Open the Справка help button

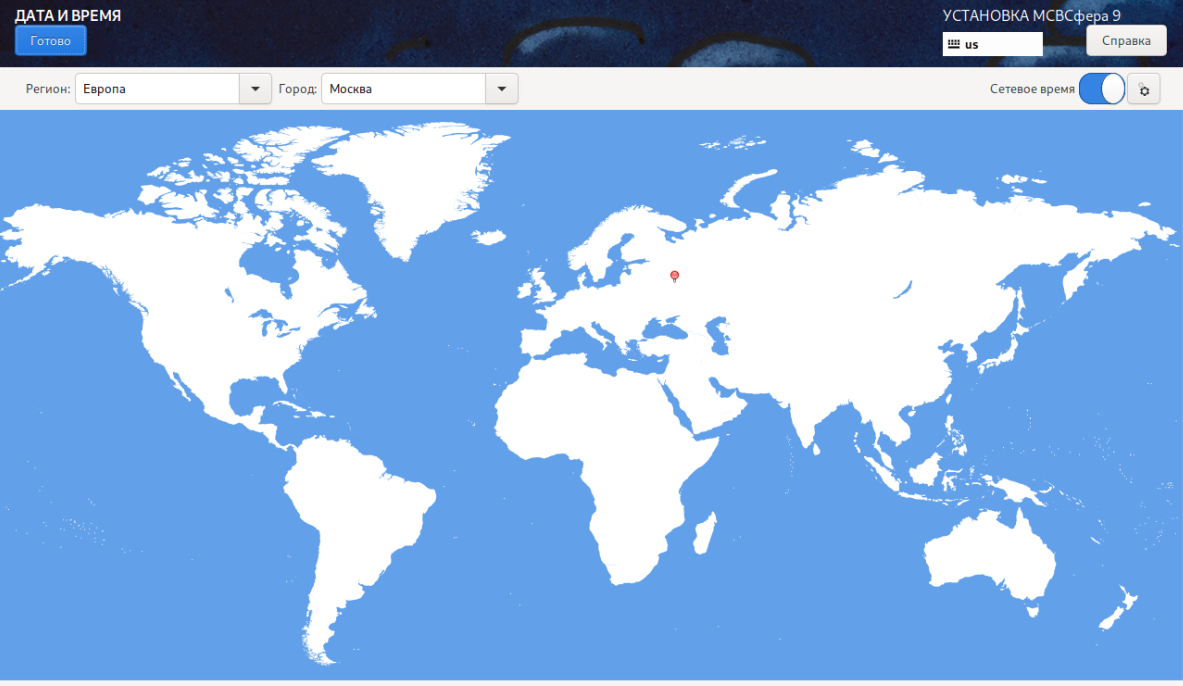pos(1126,40)
